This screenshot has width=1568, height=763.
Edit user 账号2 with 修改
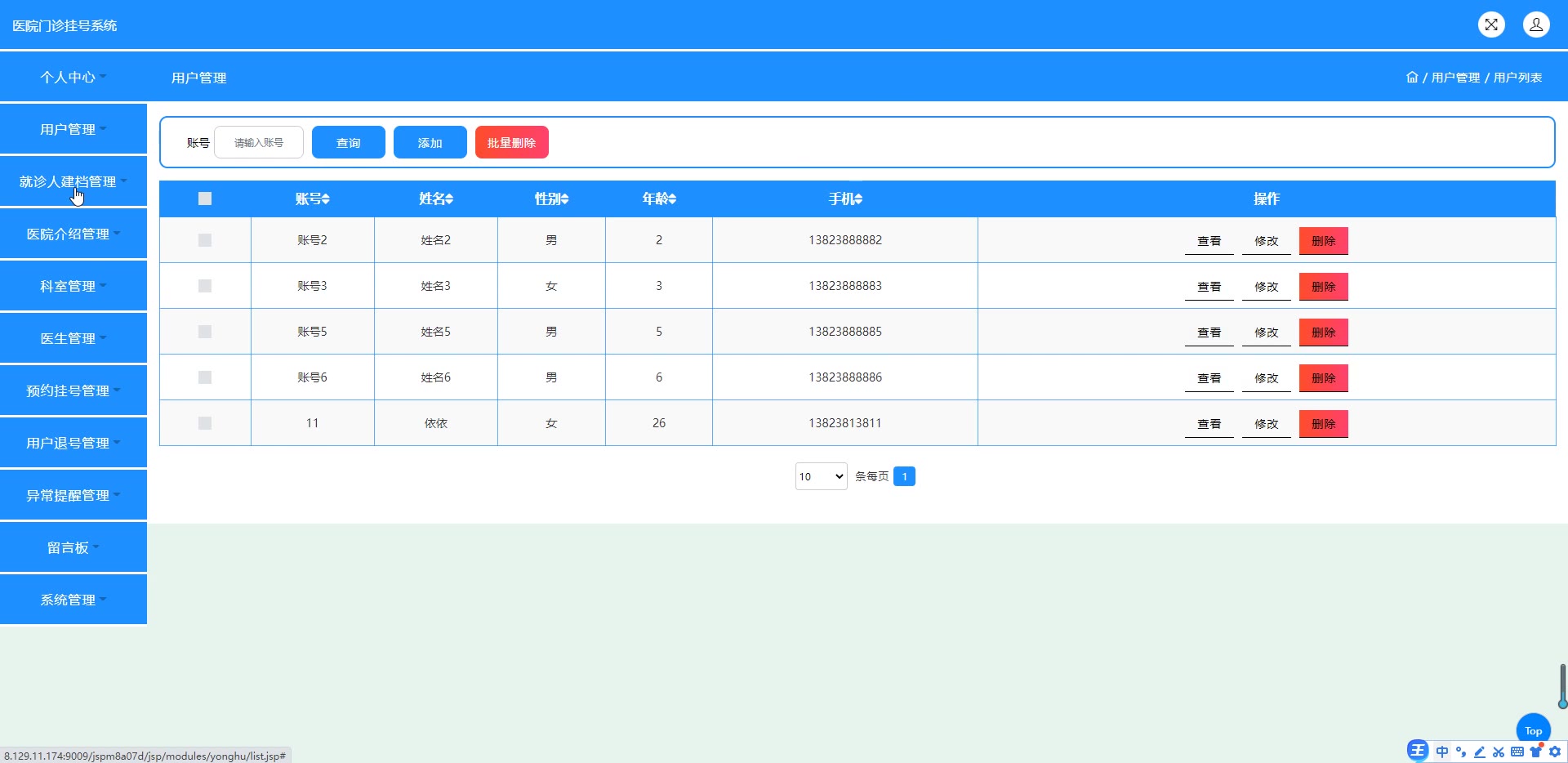coord(1267,241)
